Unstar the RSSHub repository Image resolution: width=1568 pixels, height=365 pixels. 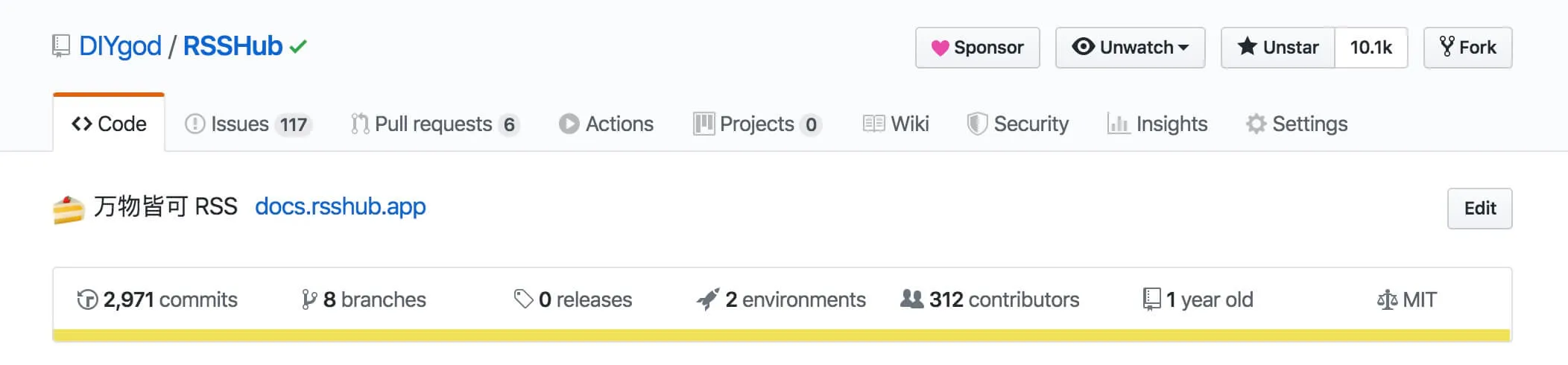1278,48
